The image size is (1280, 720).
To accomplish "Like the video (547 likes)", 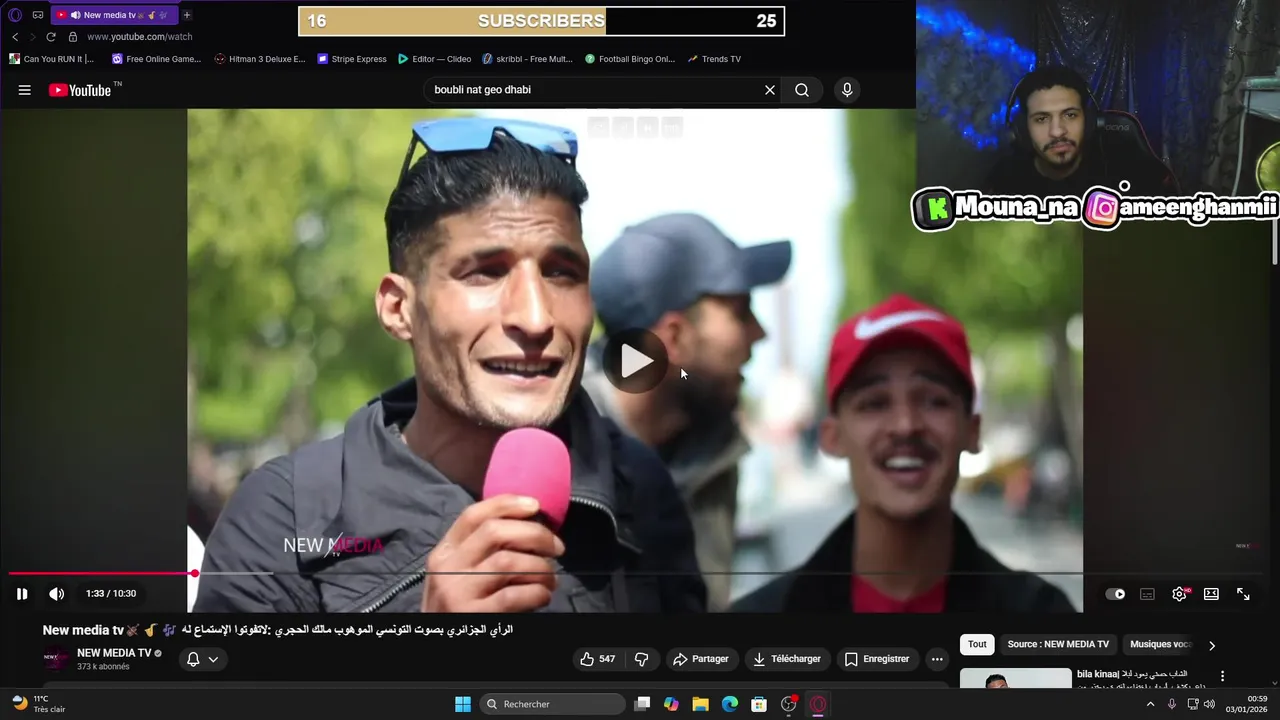I will pyautogui.click(x=597, y=659).
